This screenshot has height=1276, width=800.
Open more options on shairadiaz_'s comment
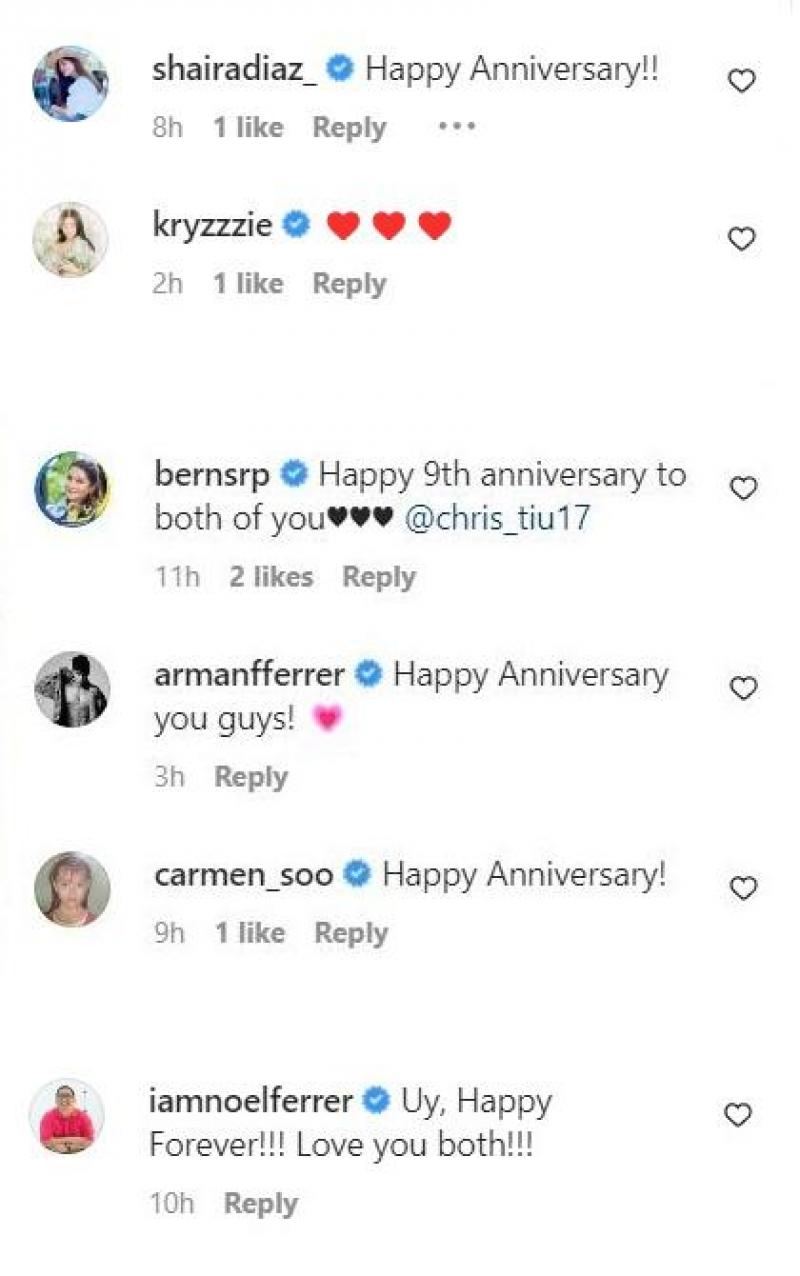pyautogui.click(x=457, y=127)
